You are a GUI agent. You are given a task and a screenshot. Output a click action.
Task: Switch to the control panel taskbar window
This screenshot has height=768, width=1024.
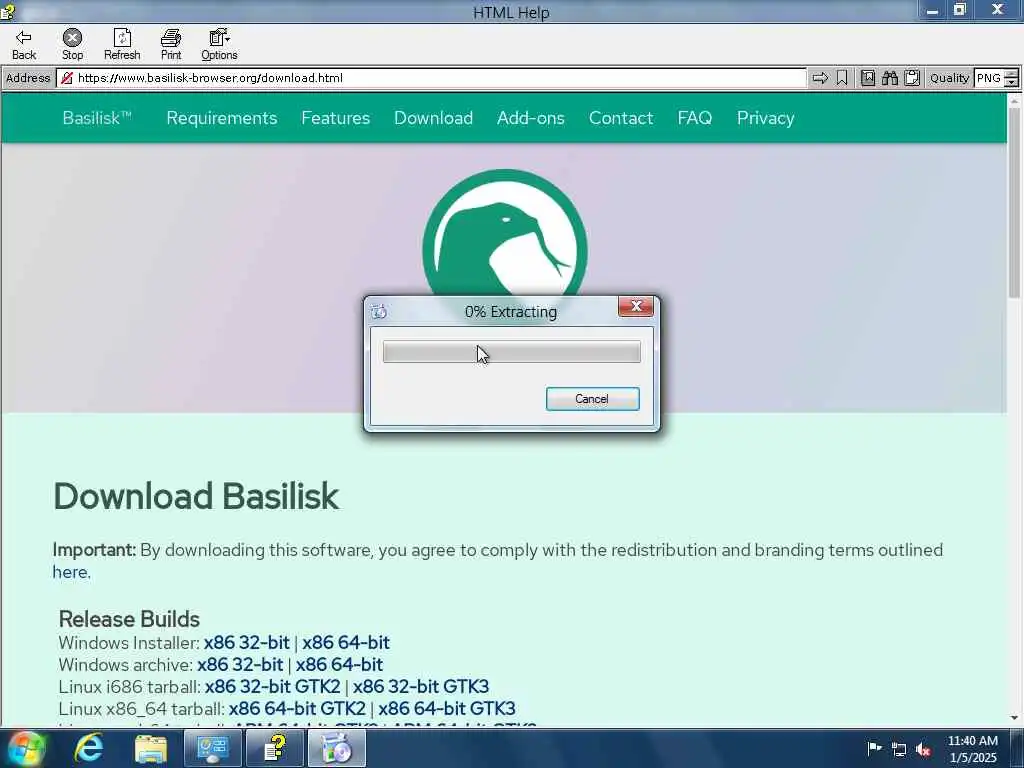pyautogui.click(x=212, y=748)
